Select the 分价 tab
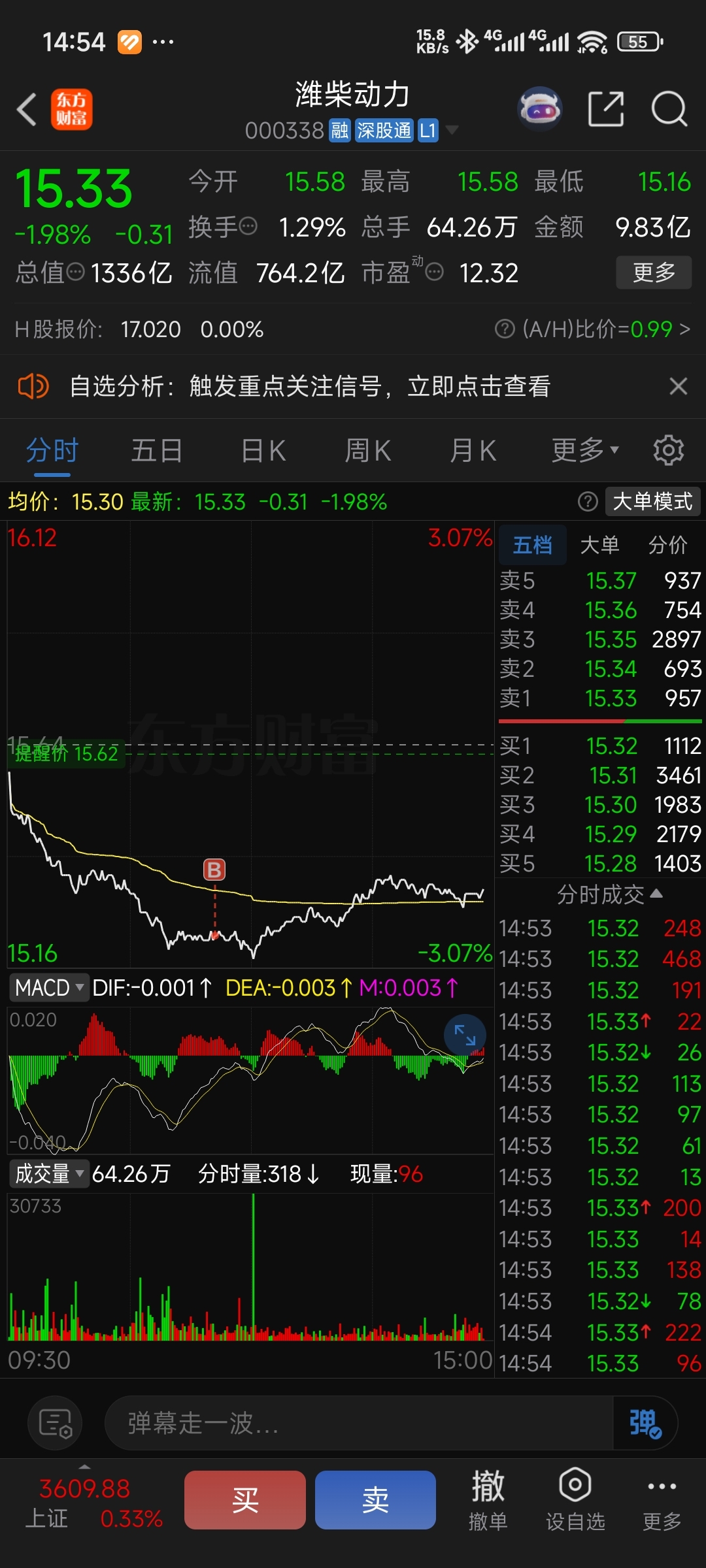This screenshot has width=706, height=1568. pyautogui.click(x=667, y=545)
